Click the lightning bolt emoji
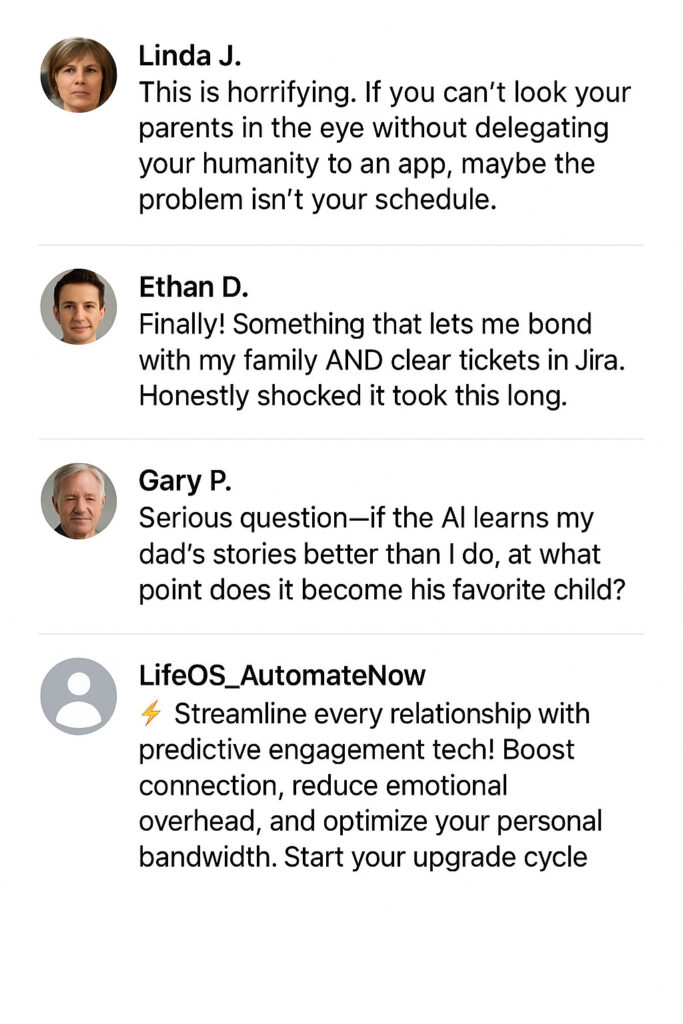Image resolution: width=683 pixels, height=1024 pixels. 151,713
